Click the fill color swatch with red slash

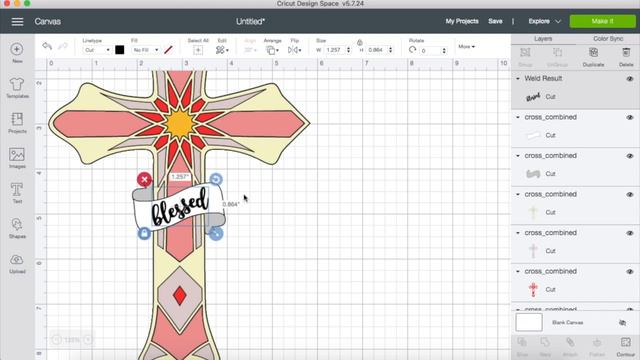click(168, 50)
